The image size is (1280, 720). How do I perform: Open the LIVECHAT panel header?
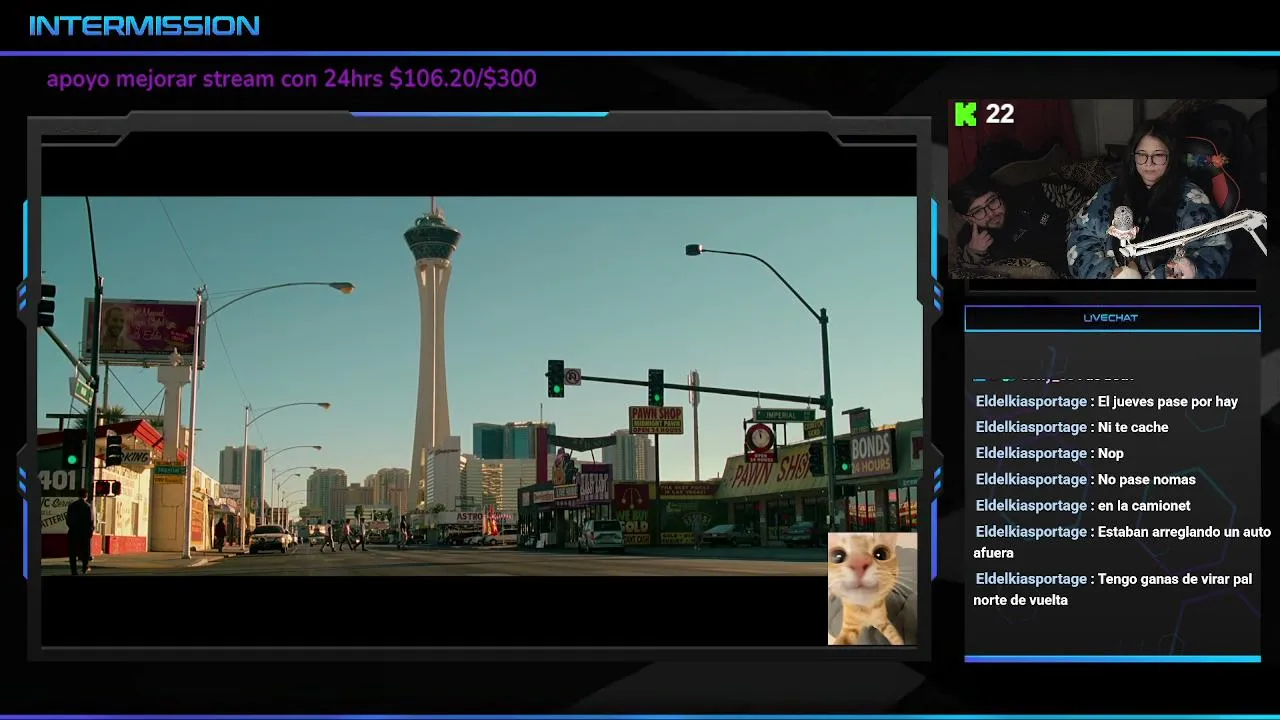click(1112, 318)
